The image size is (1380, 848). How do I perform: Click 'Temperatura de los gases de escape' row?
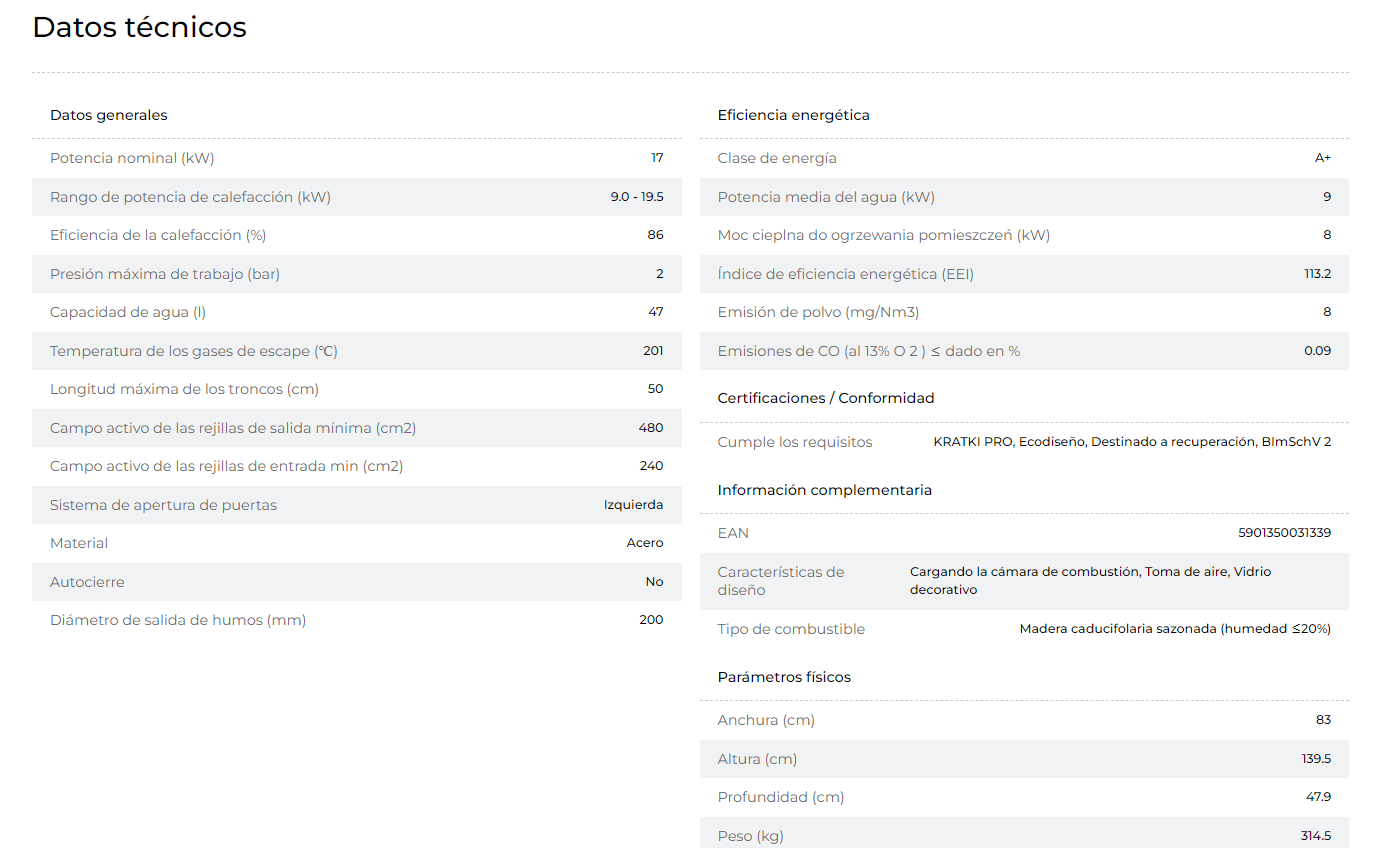coord(357,351)
